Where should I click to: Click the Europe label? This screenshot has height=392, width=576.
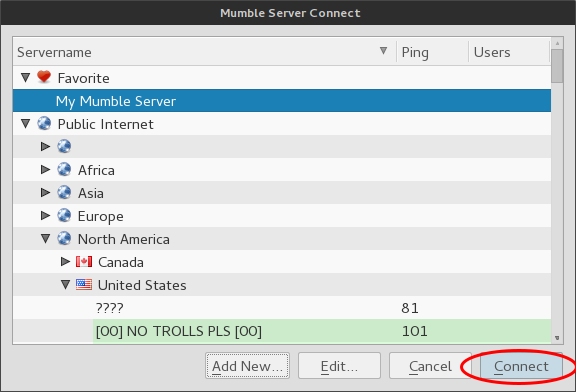pyautogui.click(x=101, y=216)
